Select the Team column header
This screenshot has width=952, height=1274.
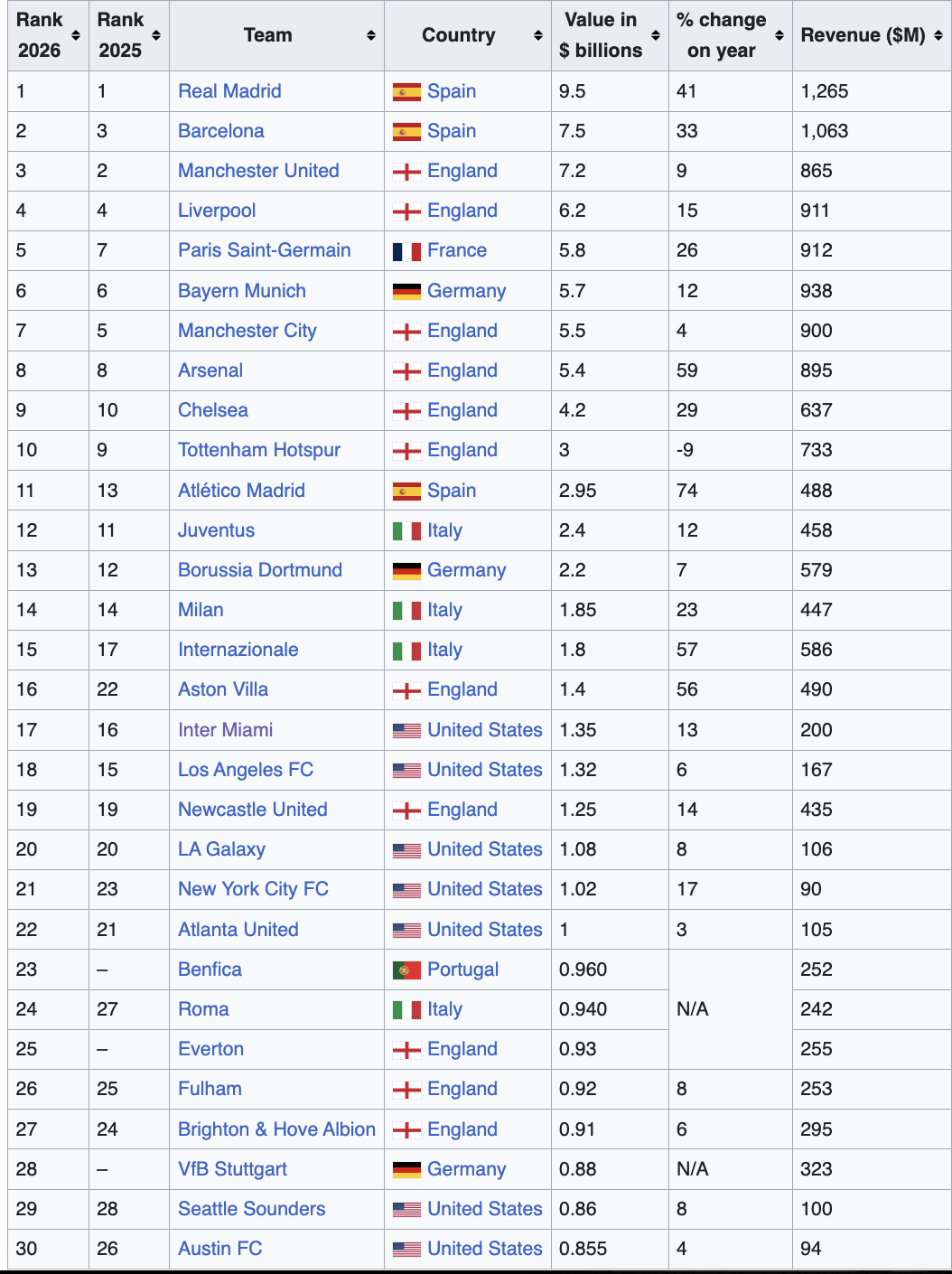point(276,35)
